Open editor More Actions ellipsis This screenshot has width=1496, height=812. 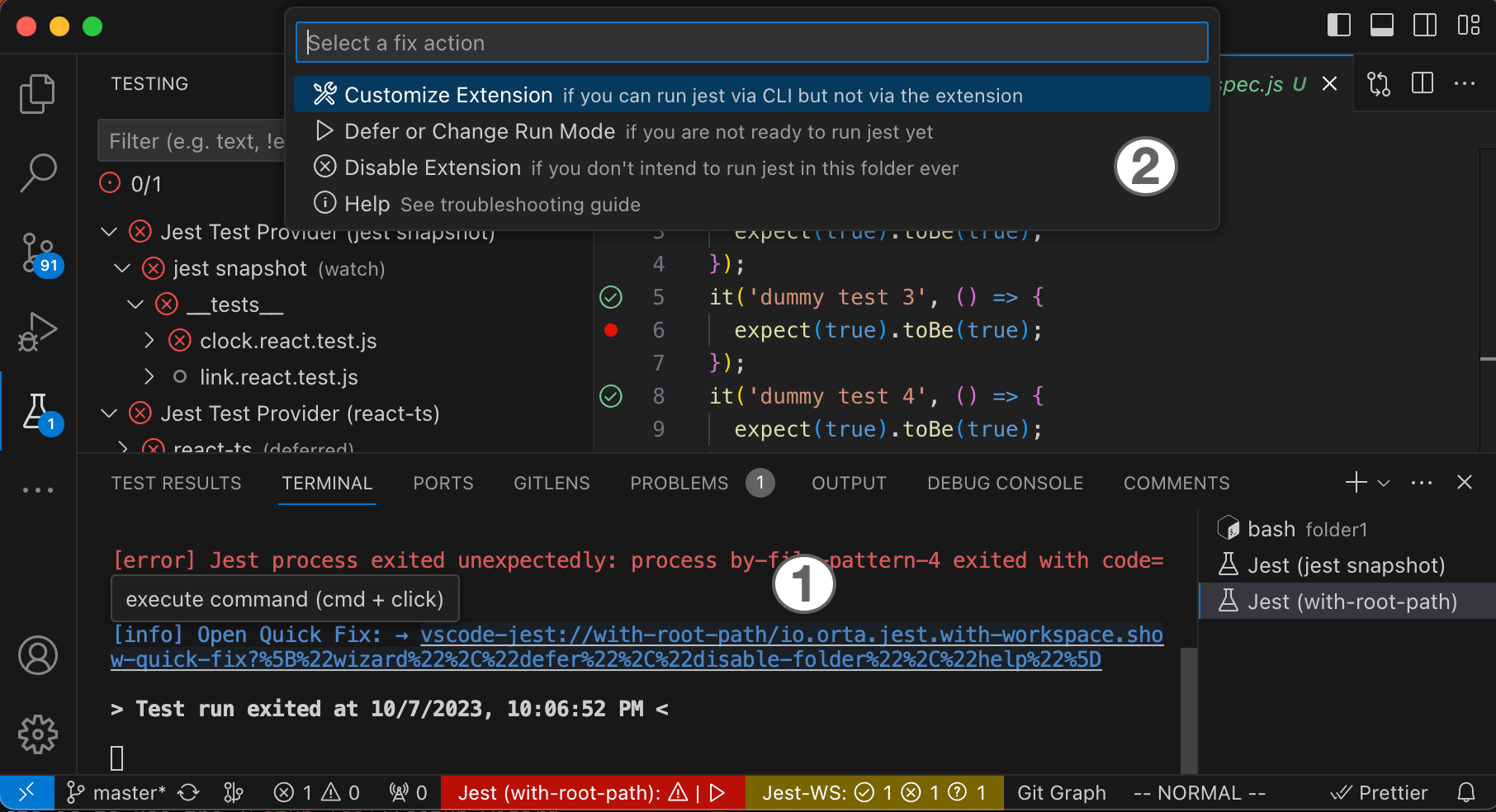[1465, 83]
